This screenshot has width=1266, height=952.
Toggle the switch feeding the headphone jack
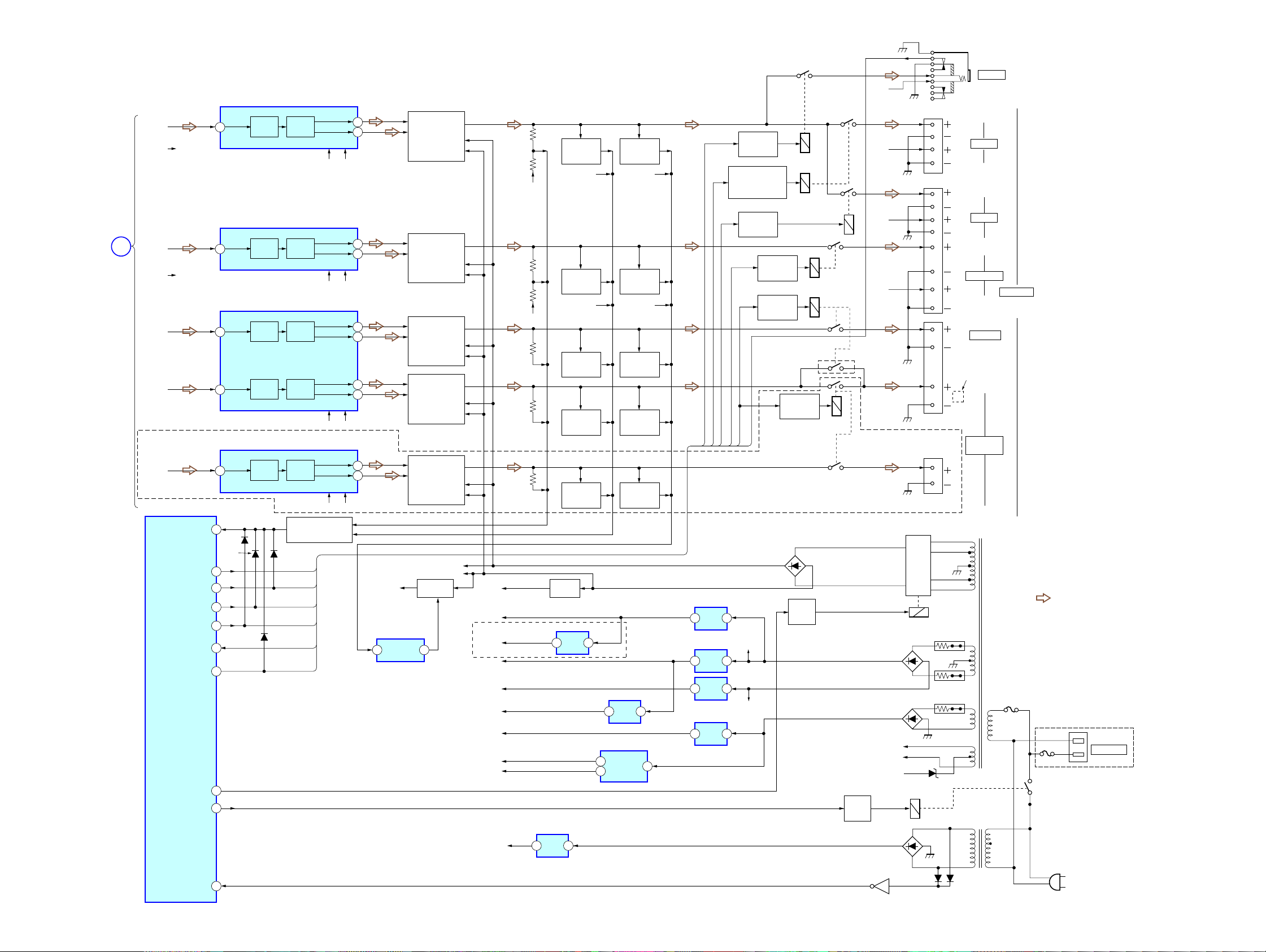pyautogui.click(x=804, y=75)
